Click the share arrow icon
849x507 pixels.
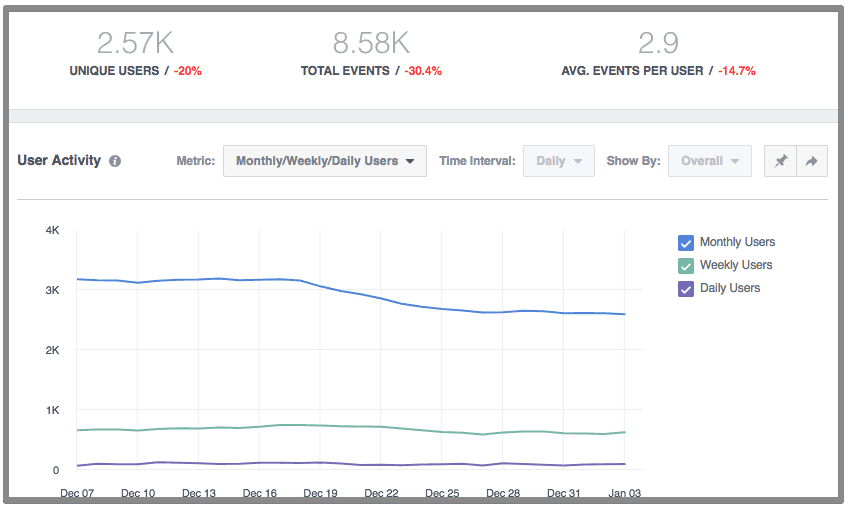(x=812, y=161)
